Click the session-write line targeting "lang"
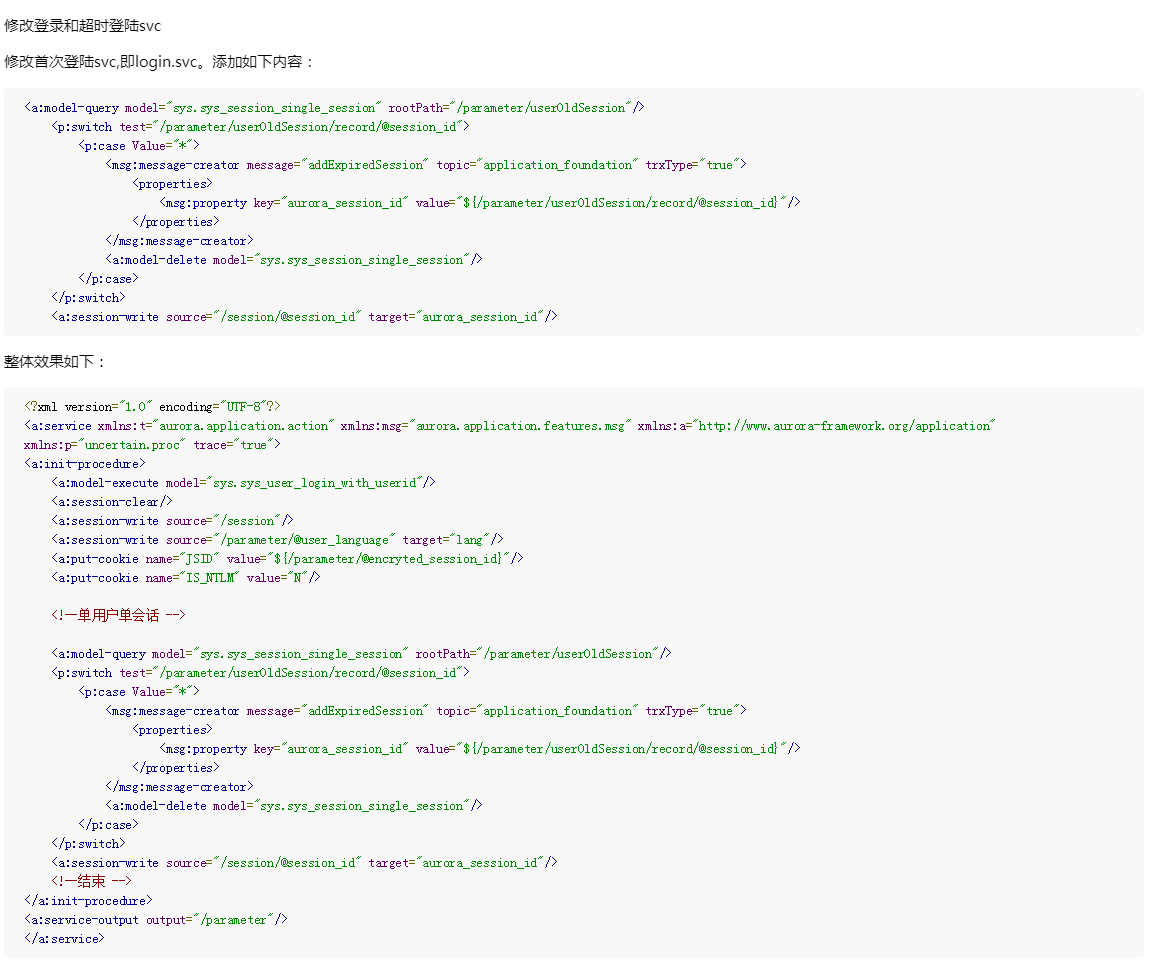The height and width of the screenshot is (959, 1155). [x=277, y=540]
